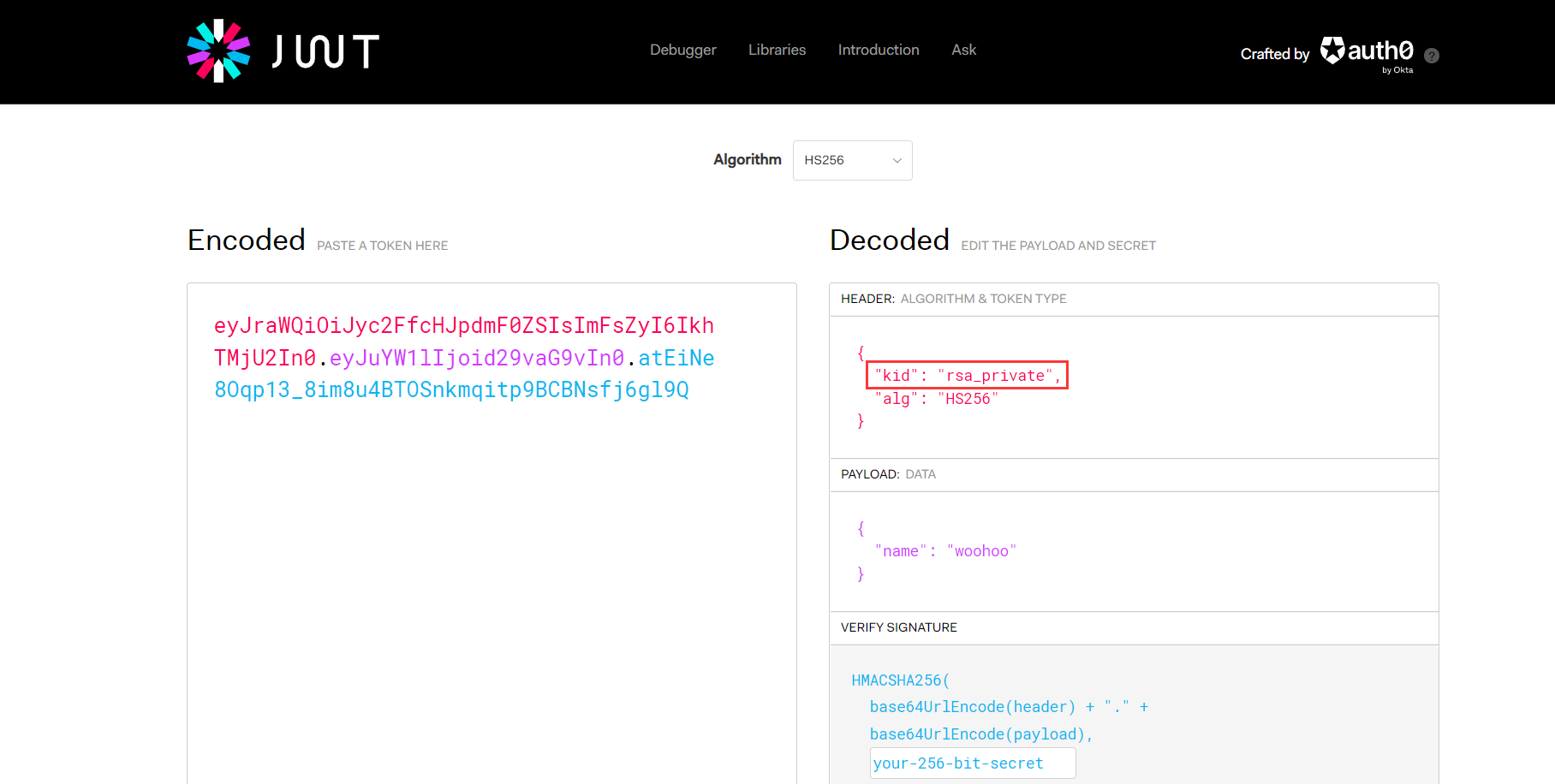The image size is (1555, 784).
Task: Click the question mark help icon
Action: (1432, 56)
